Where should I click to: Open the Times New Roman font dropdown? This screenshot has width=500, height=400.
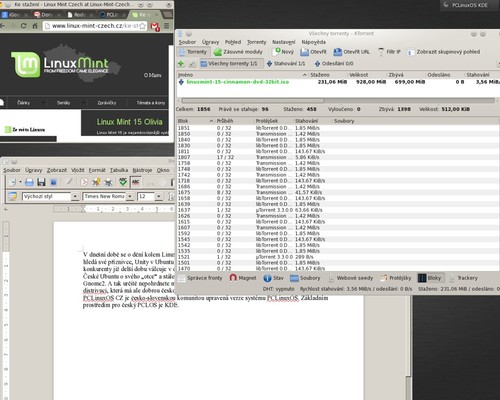130,196
